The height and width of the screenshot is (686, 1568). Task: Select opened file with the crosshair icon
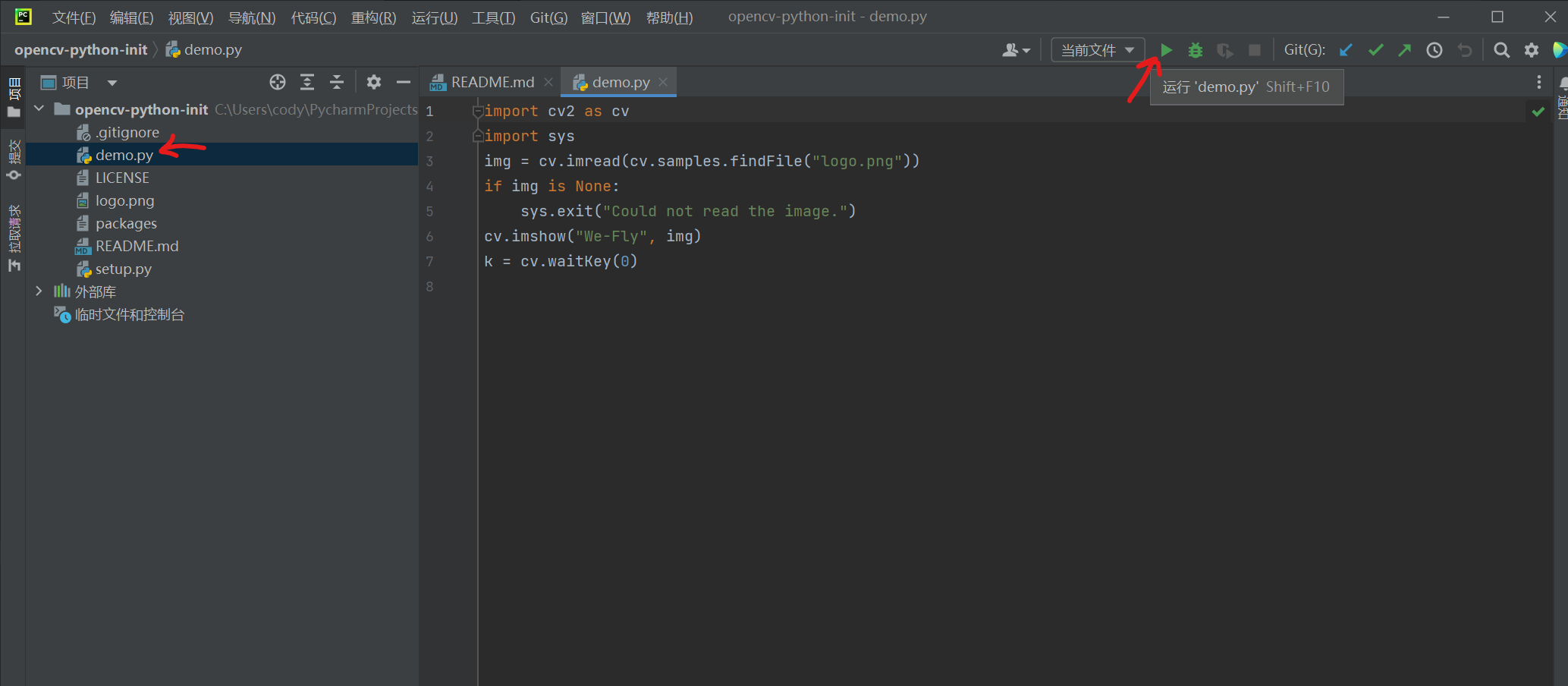(x=278, y=82)
